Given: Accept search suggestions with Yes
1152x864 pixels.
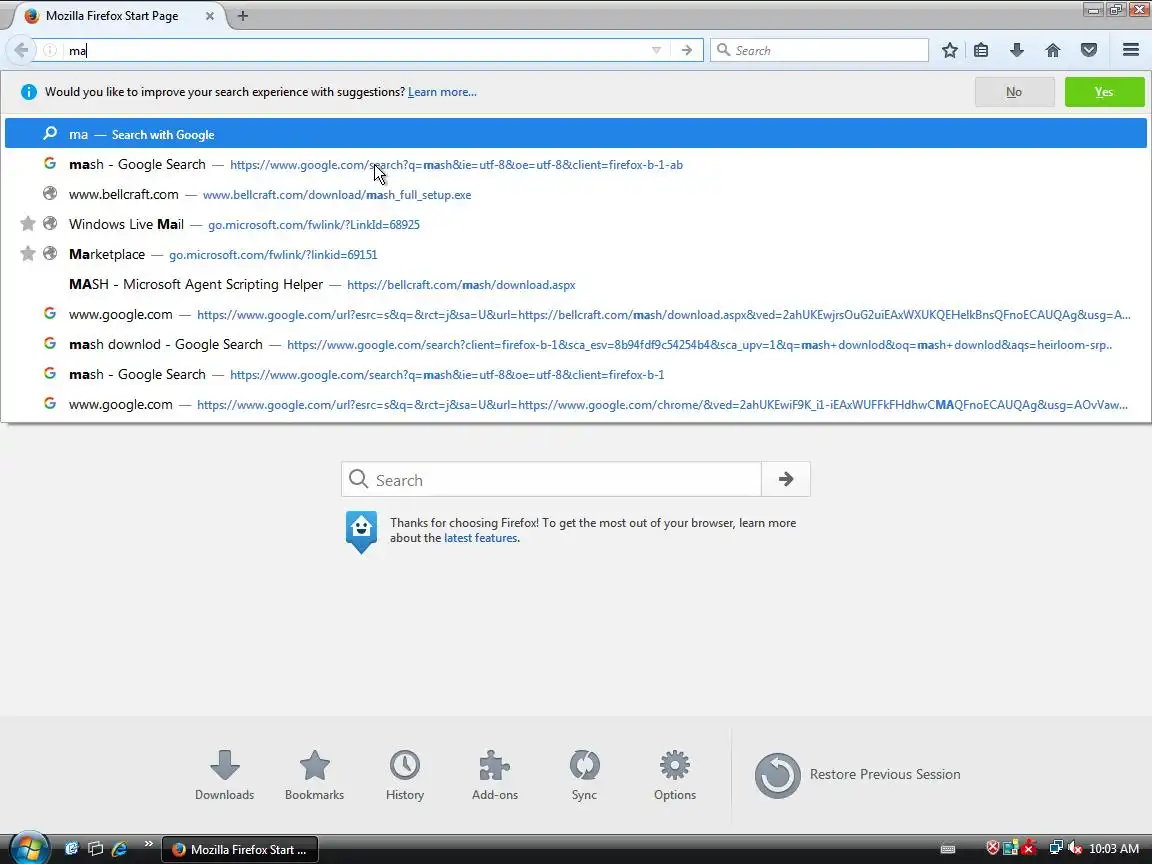Looking at the screenshot, I should (x=1104, y=92).
